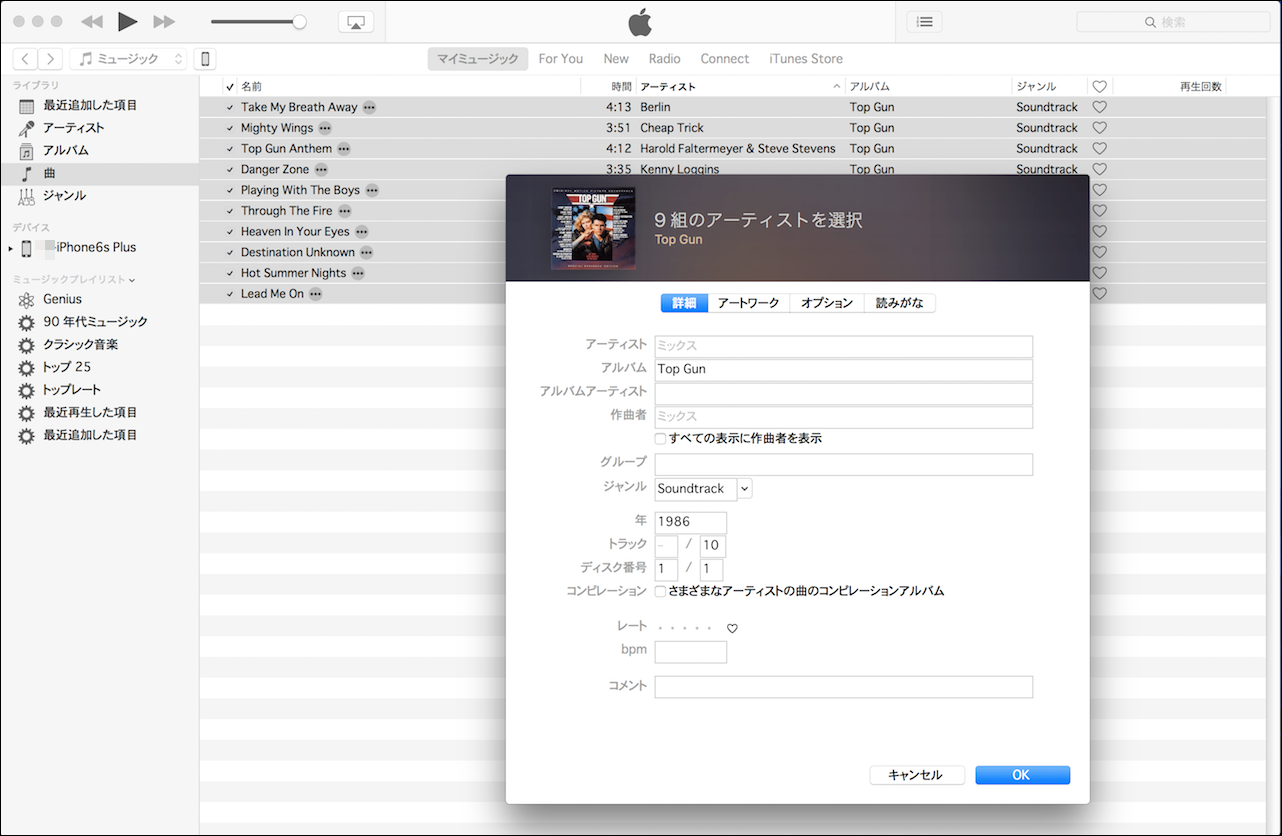Uncheck the Hot Summer Nights checkbox
Image resolution: width=1282 pixels, height=836 pixels.
(x=230, y=274)
